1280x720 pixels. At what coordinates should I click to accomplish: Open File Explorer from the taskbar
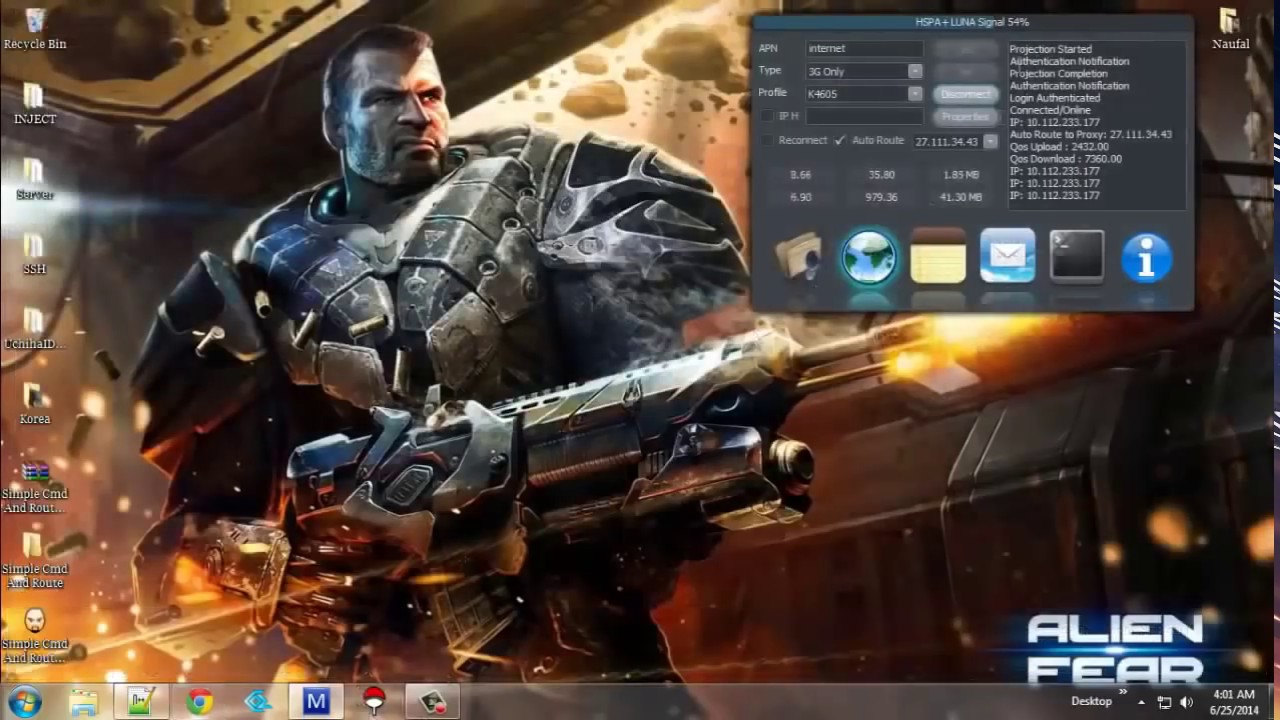pyautogui.click(x=84, y=702)
